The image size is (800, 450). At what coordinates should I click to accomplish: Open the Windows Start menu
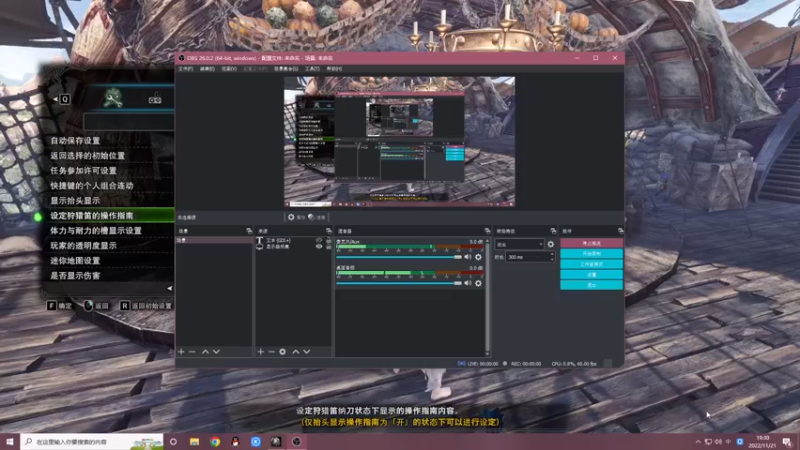coord(10,442)
